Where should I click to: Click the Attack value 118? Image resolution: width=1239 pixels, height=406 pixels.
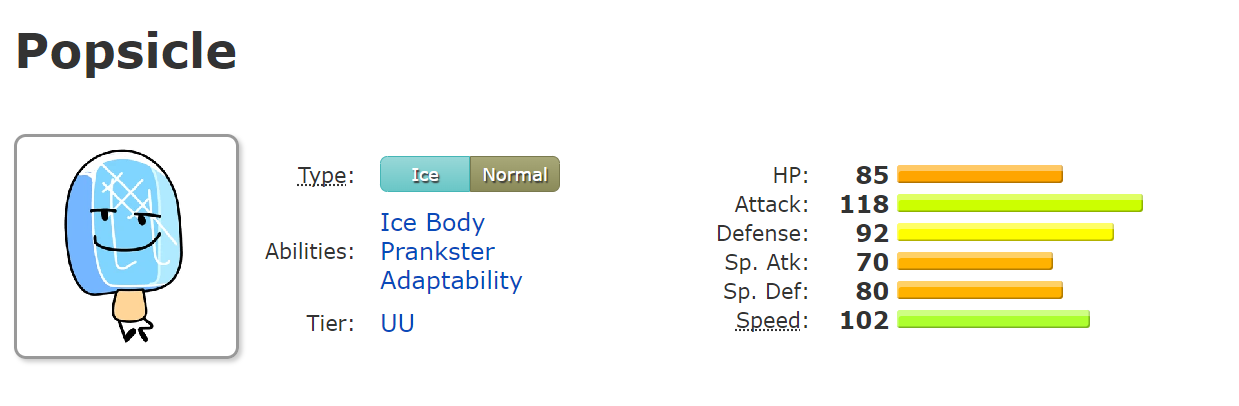click(865, 204)
